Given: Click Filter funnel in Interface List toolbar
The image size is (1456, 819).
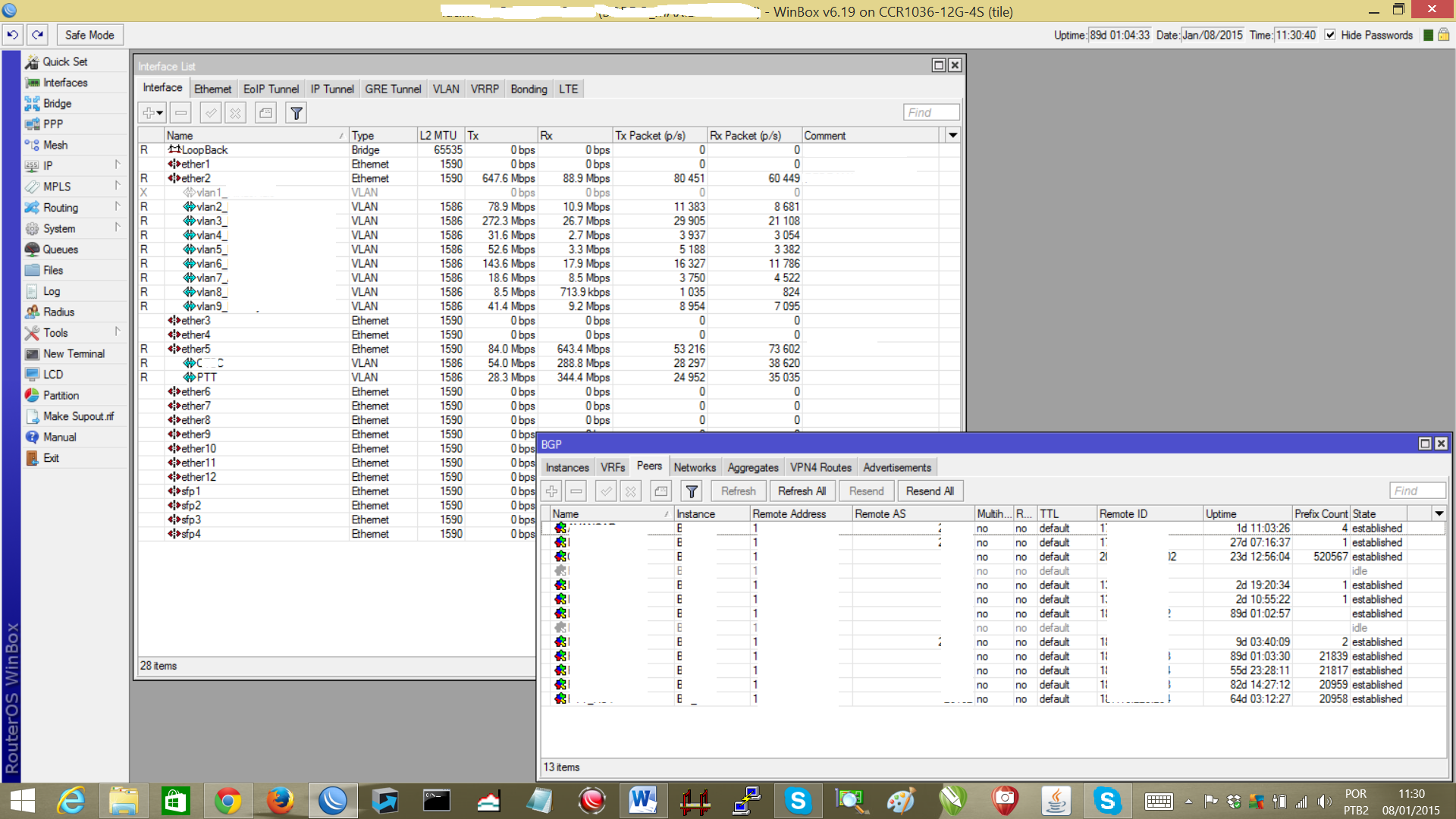Looking at the screenshot, I should 297,113.
